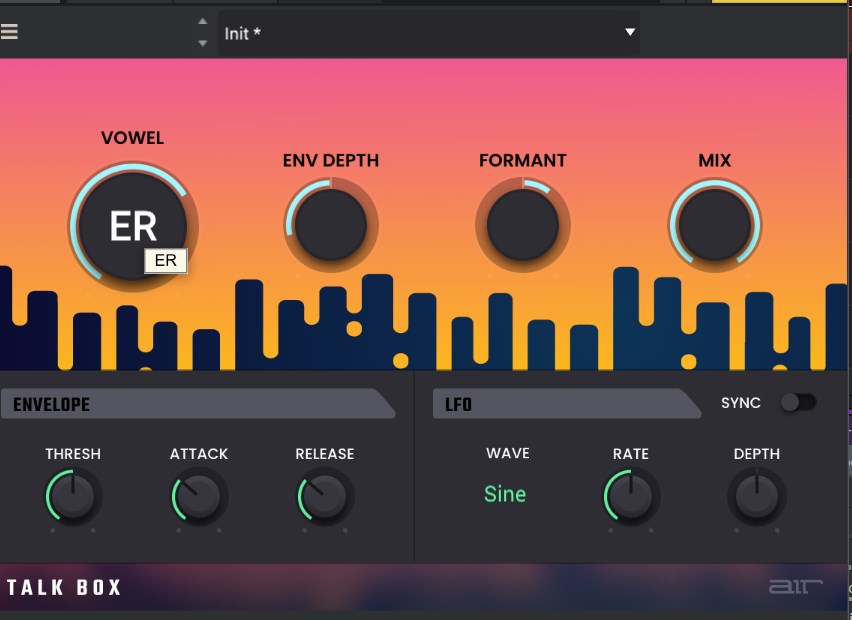The width and height of the screenshot is (852, 620).
Task: Open the hamburger menu icon
Action: pyautogui.click(x=10, y=31)
